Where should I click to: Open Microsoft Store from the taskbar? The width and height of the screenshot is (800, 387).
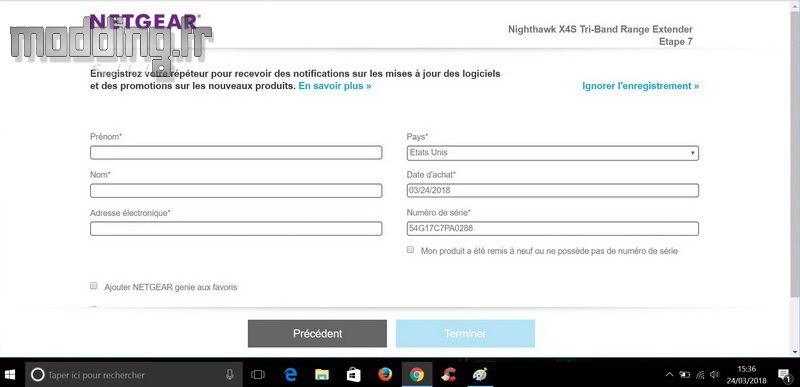[x=354, y=375]
